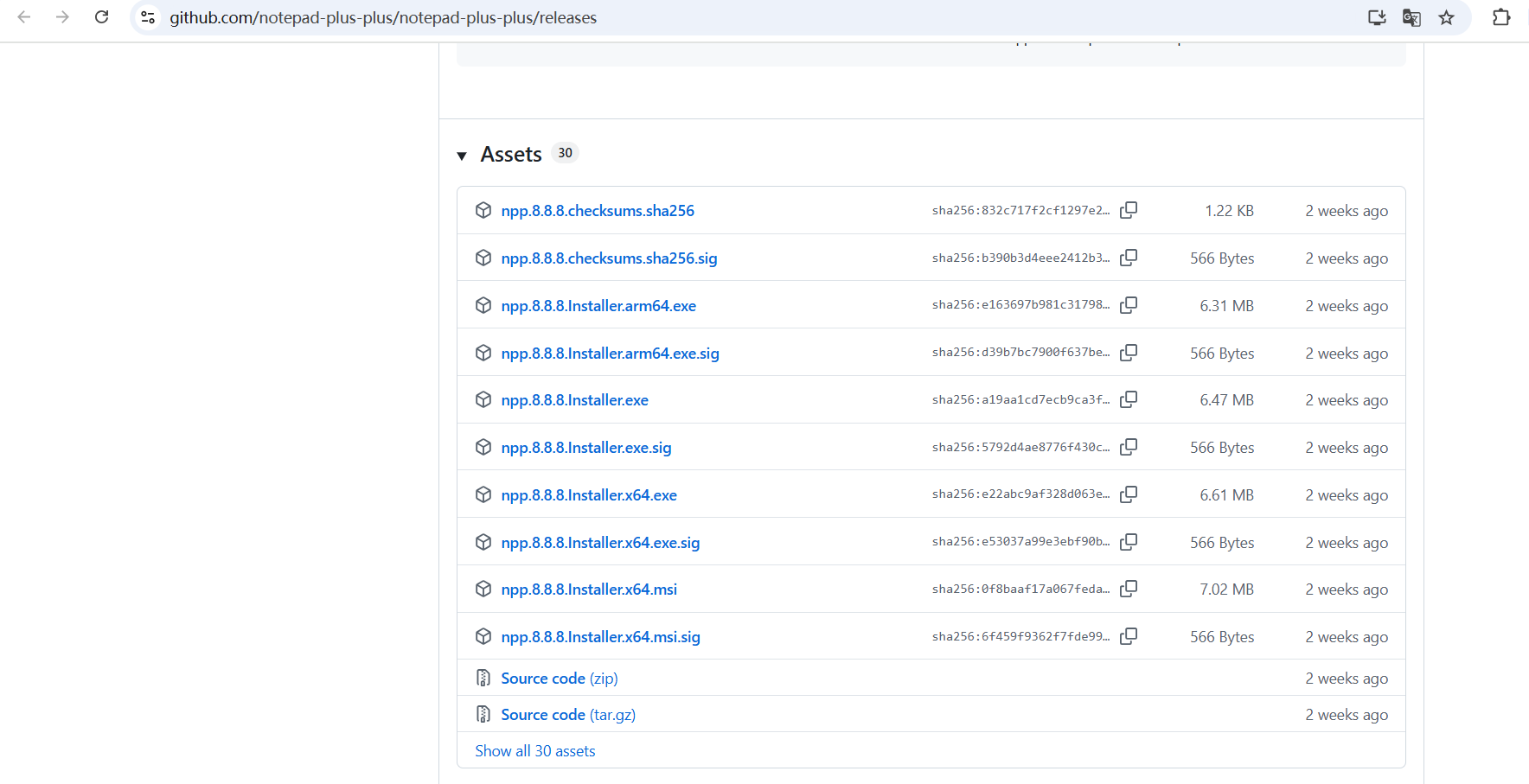Download npp.8.8.8.Installer.x64.msi.sig
The width and height of the screenshot is (1529, 784).
pos(600,637)
